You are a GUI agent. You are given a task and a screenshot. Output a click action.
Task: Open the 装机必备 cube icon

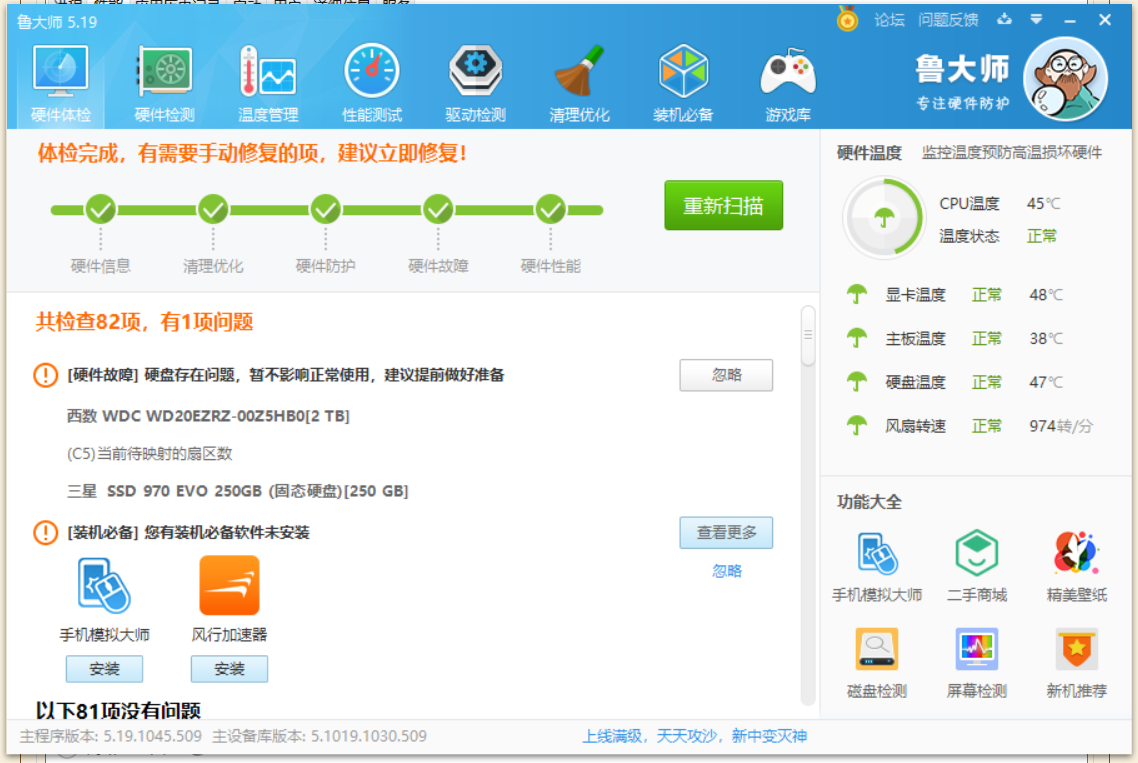[683, 71]
